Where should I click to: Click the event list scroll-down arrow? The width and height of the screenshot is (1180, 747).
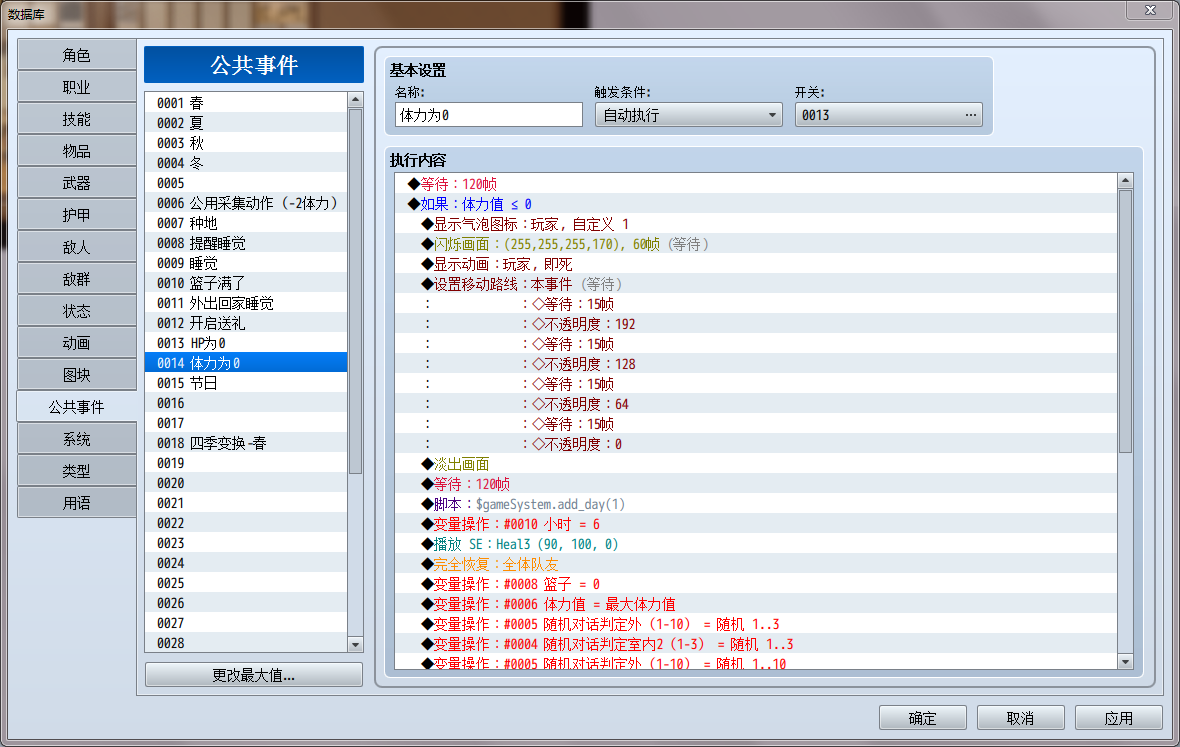(355, 645)
